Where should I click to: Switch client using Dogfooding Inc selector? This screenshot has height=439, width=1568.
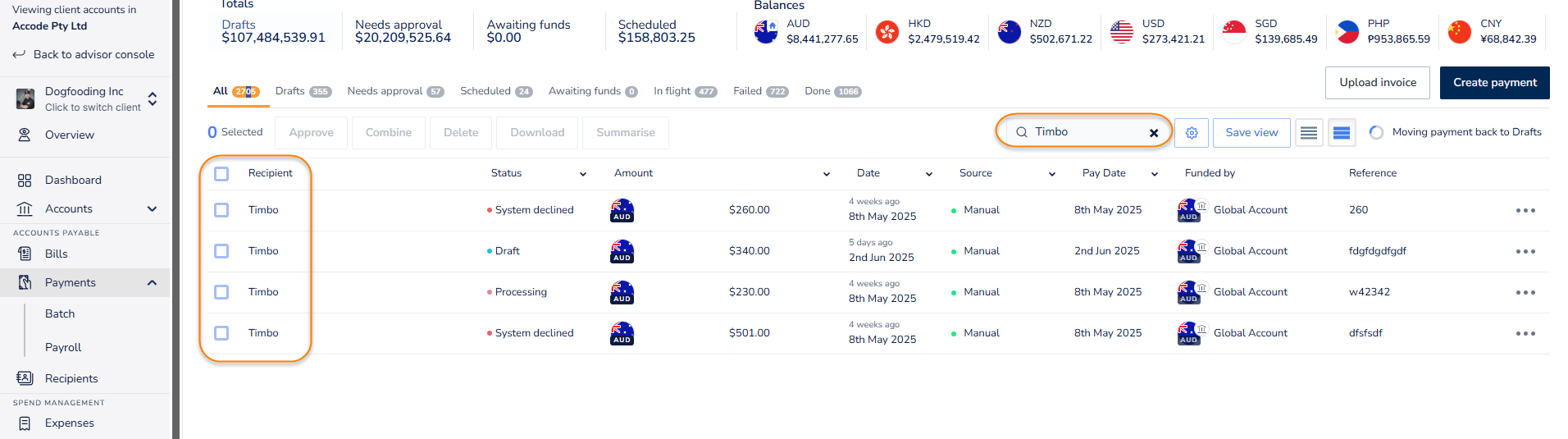tap(152, 99)
